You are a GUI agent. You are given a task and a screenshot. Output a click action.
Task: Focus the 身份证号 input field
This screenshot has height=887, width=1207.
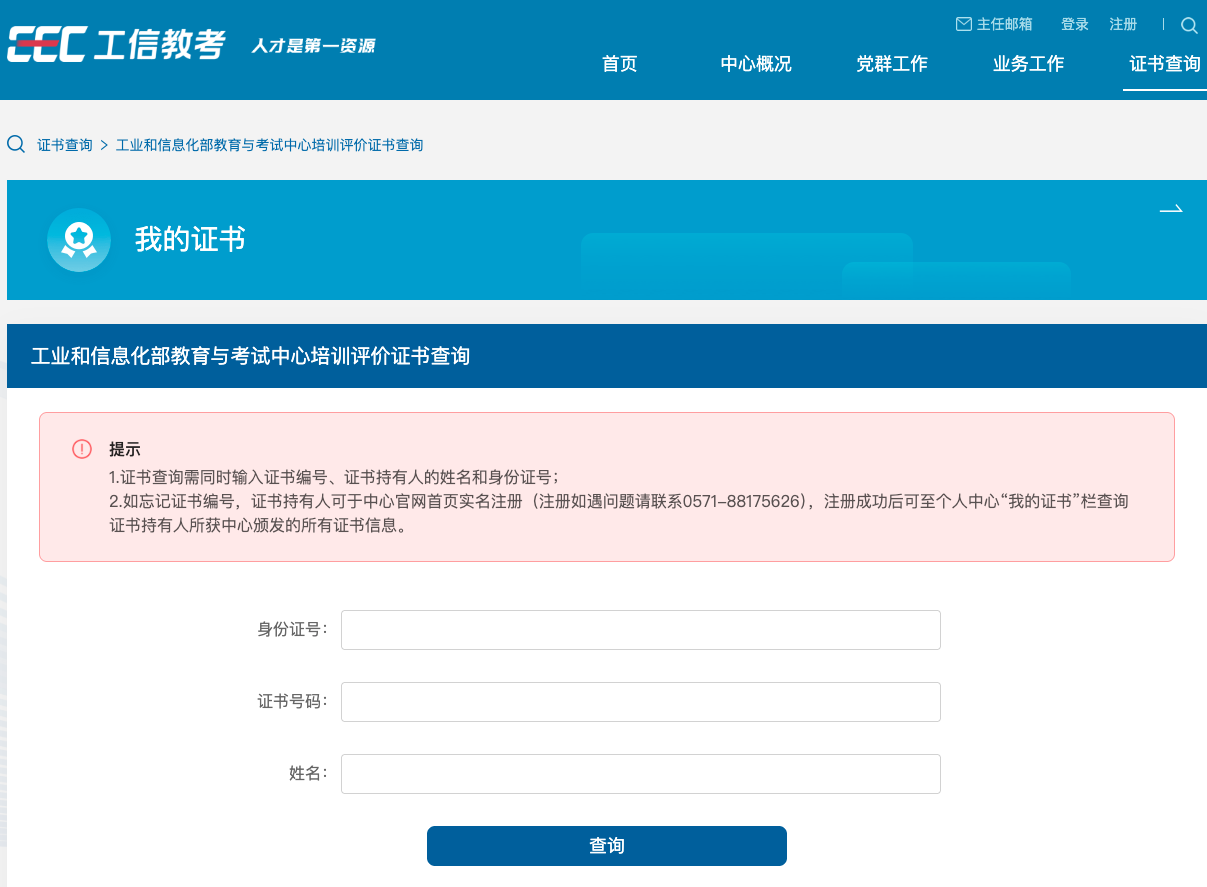(x=641, y=630)
